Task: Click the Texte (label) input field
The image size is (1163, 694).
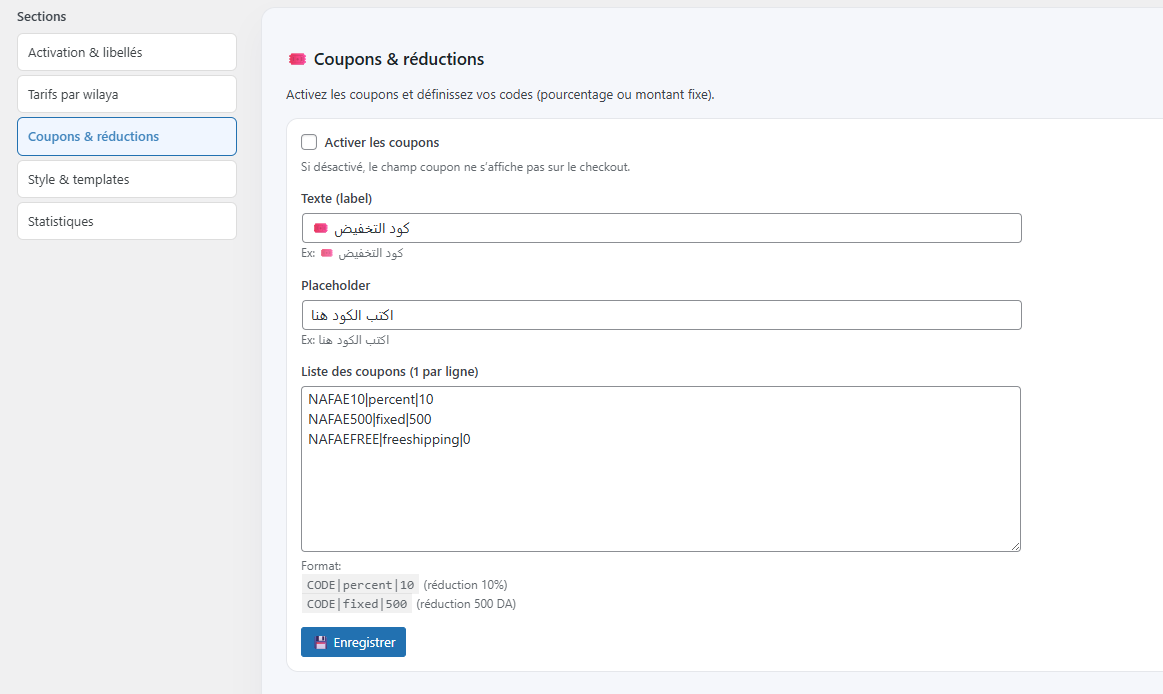Action: point(660,227)
